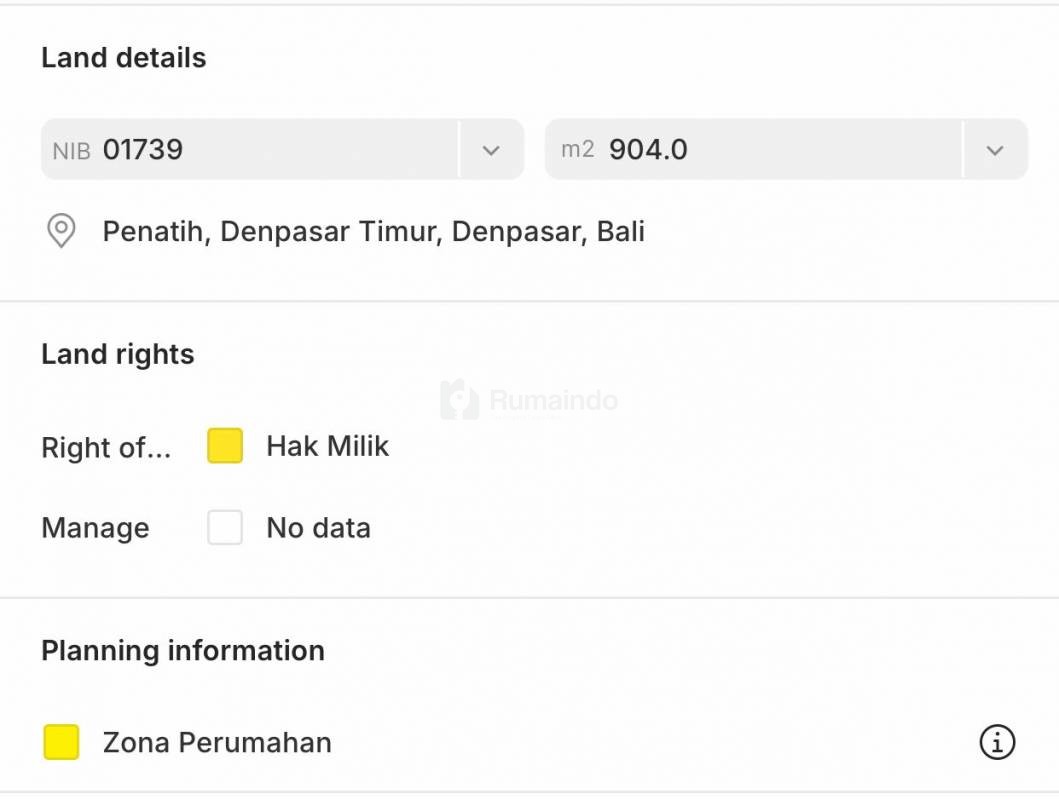Screen dimensions: 1059x800
Task: Click the Hak Milik label
Action: (327, 446)
